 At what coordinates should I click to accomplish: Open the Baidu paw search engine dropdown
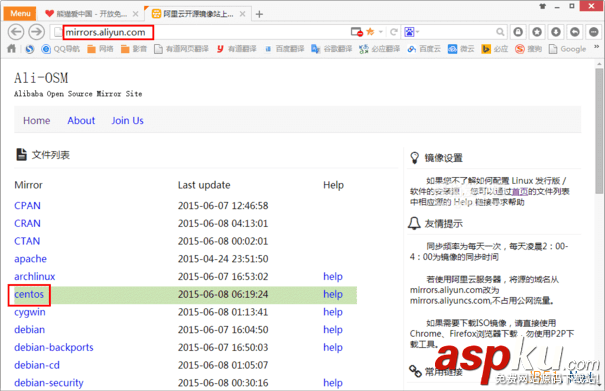[411, 32]
